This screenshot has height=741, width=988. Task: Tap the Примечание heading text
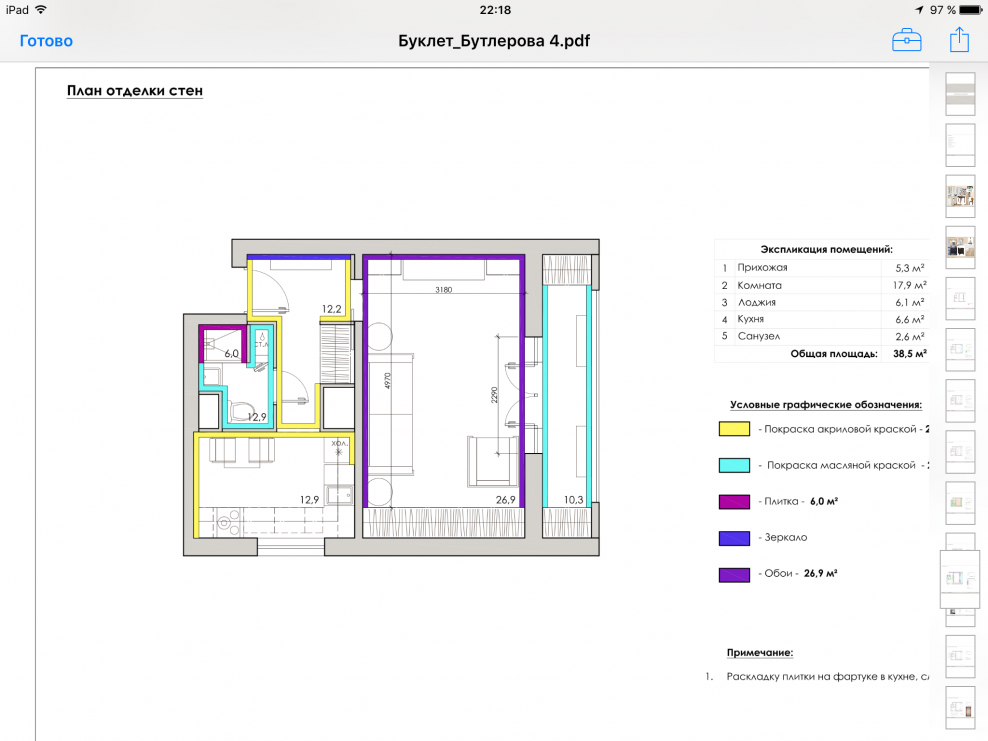pos(760,653)
